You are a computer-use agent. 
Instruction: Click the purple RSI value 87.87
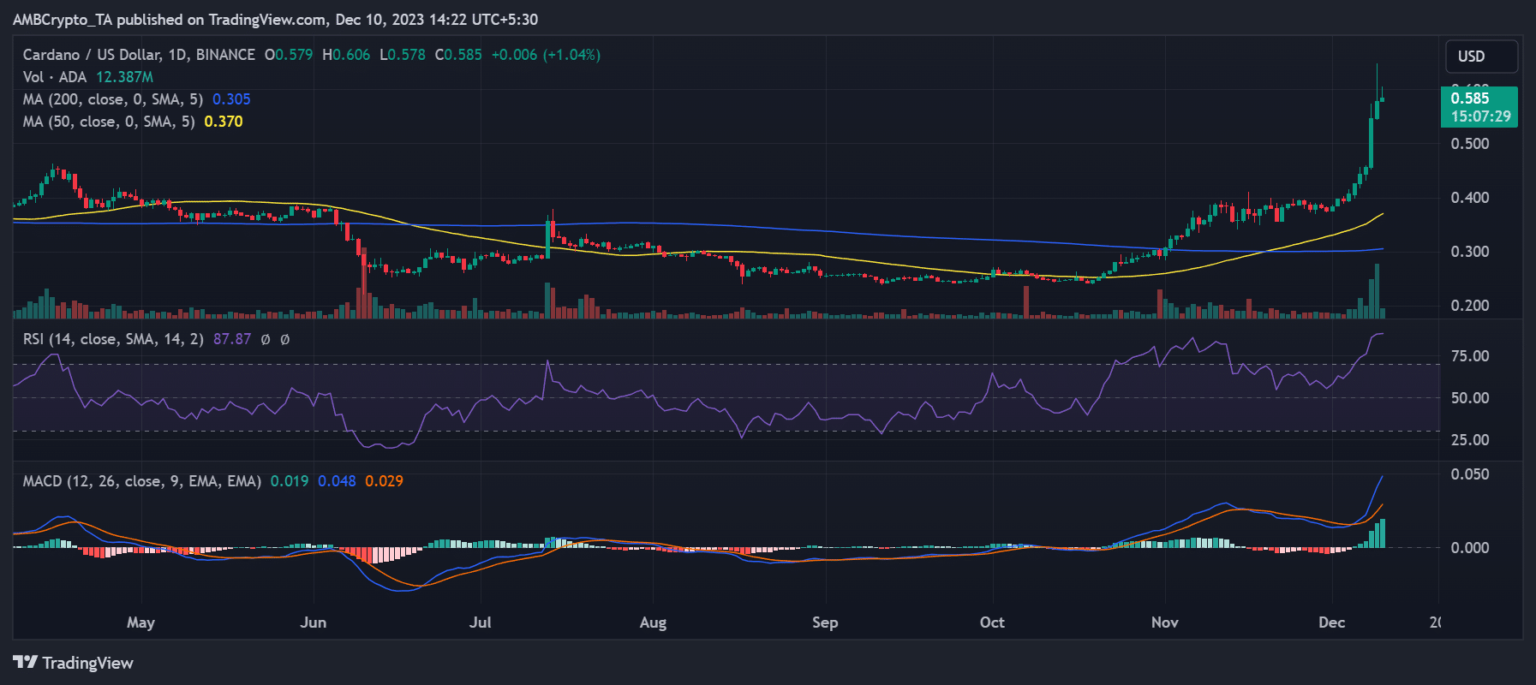tap(233, 340)
